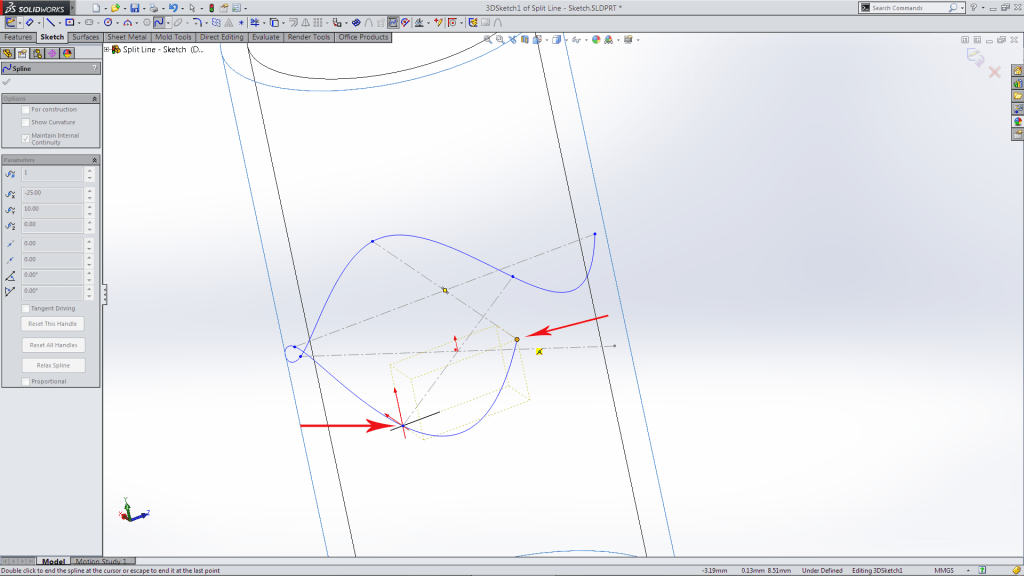
Task: Click the Relax Spline button
Action: (52, 365)
